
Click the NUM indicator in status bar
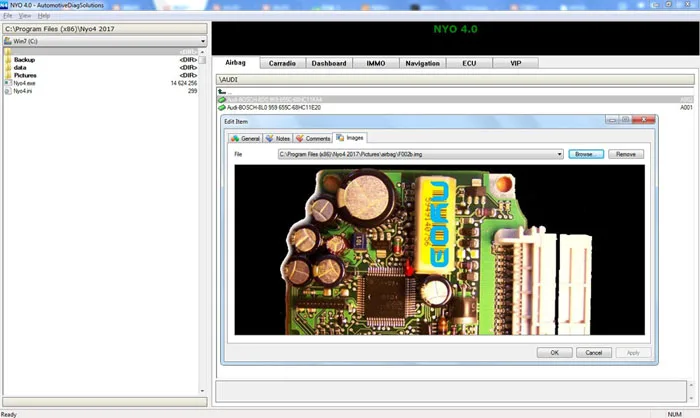[x=675, y=414]
